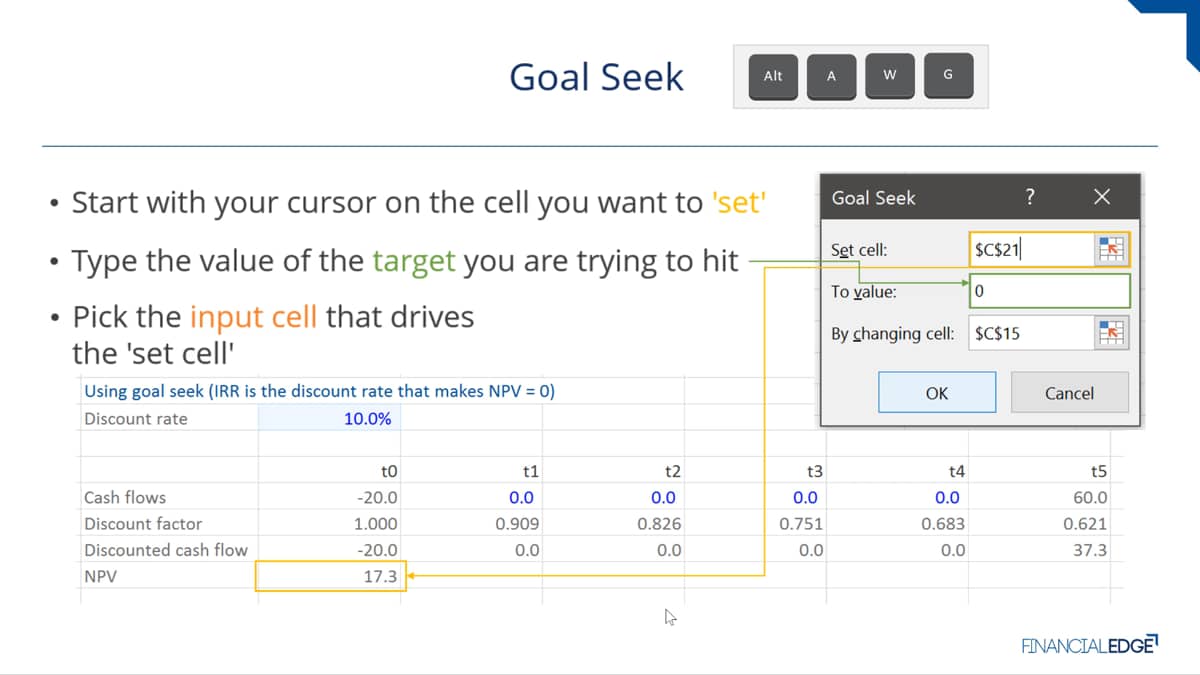Click the Set cell range selector icon
The height and width of the screenshot is (675, 1200).
tap(1112, 249)
